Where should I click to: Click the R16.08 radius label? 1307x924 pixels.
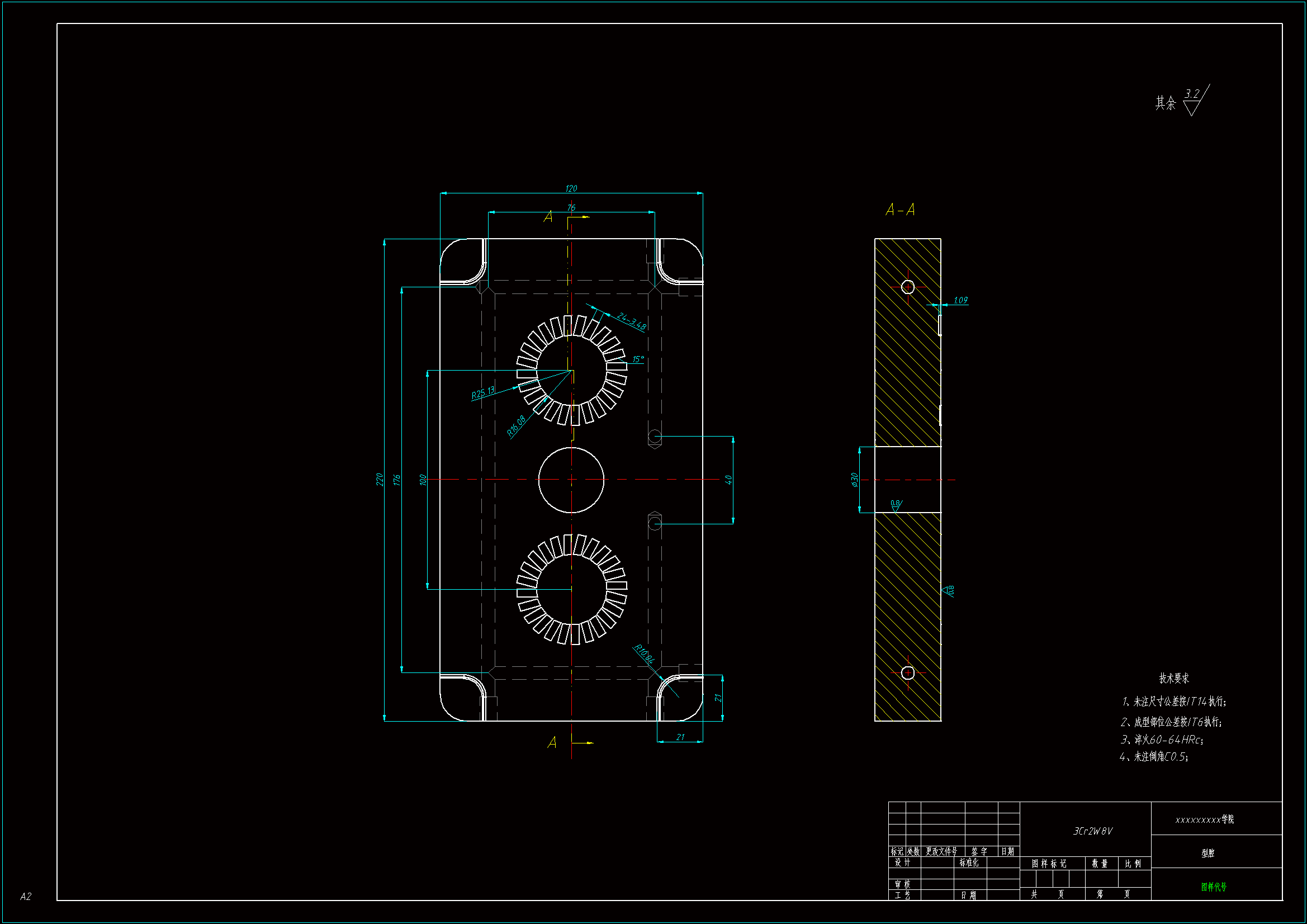(517, 425)
